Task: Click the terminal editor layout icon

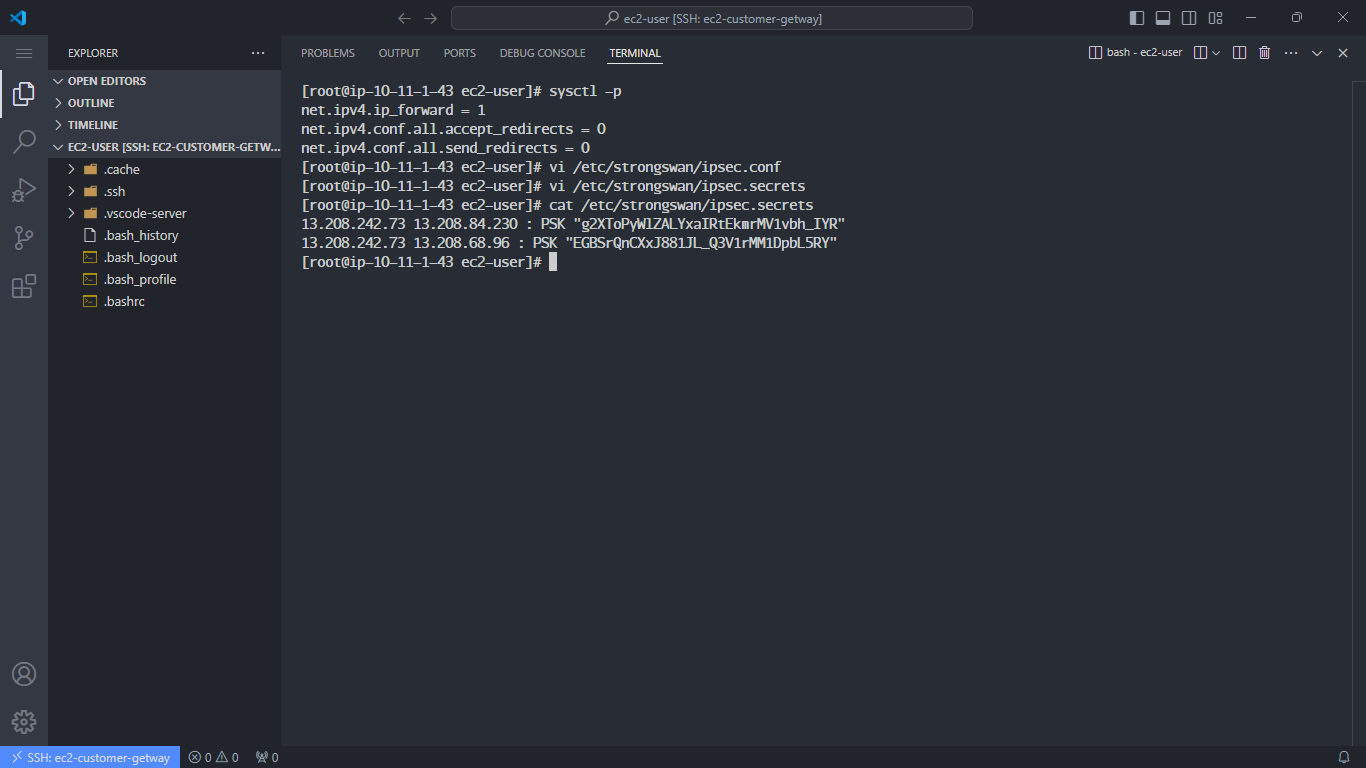Action: tap(1201, 53)
